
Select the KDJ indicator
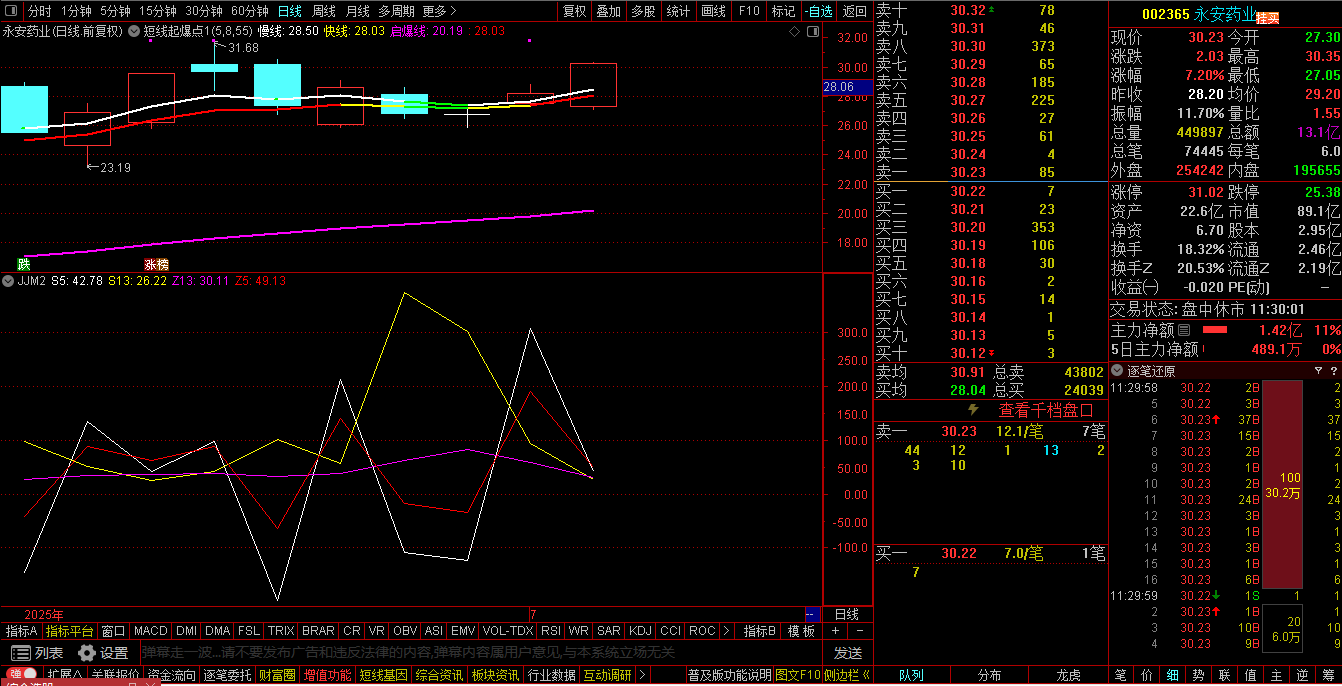coord(640,631)
